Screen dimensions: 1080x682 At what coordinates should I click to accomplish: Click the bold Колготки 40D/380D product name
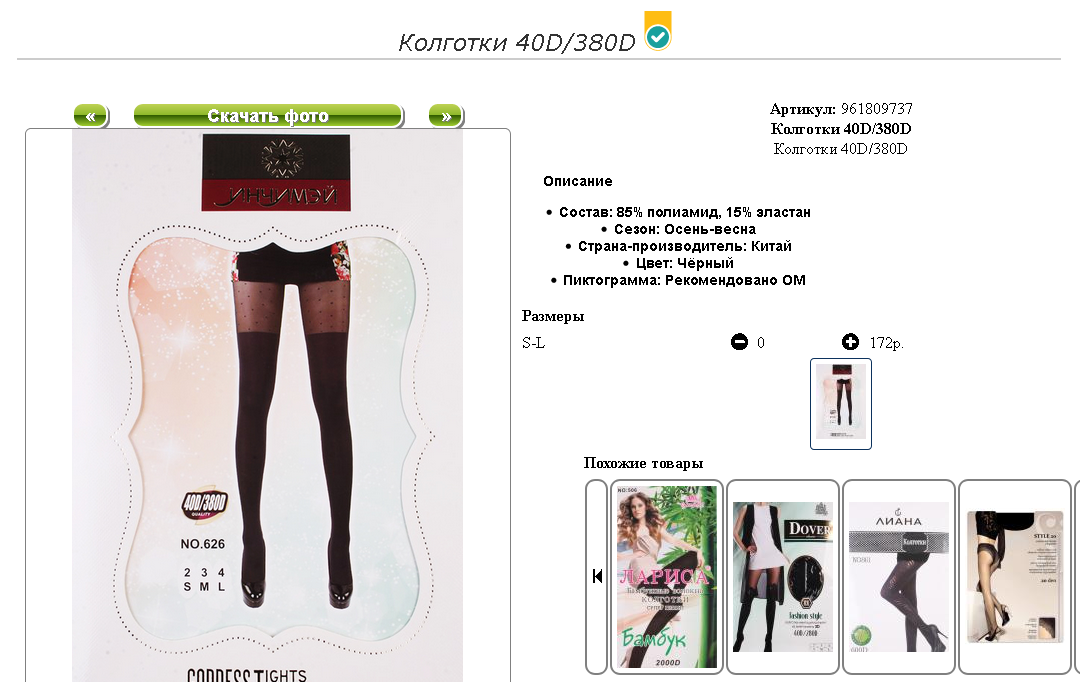[840, 129]
